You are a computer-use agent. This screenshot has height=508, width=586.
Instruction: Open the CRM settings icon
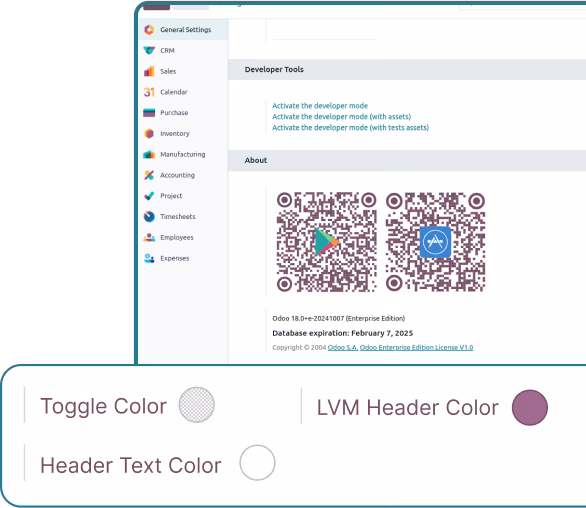coord(149,50)
